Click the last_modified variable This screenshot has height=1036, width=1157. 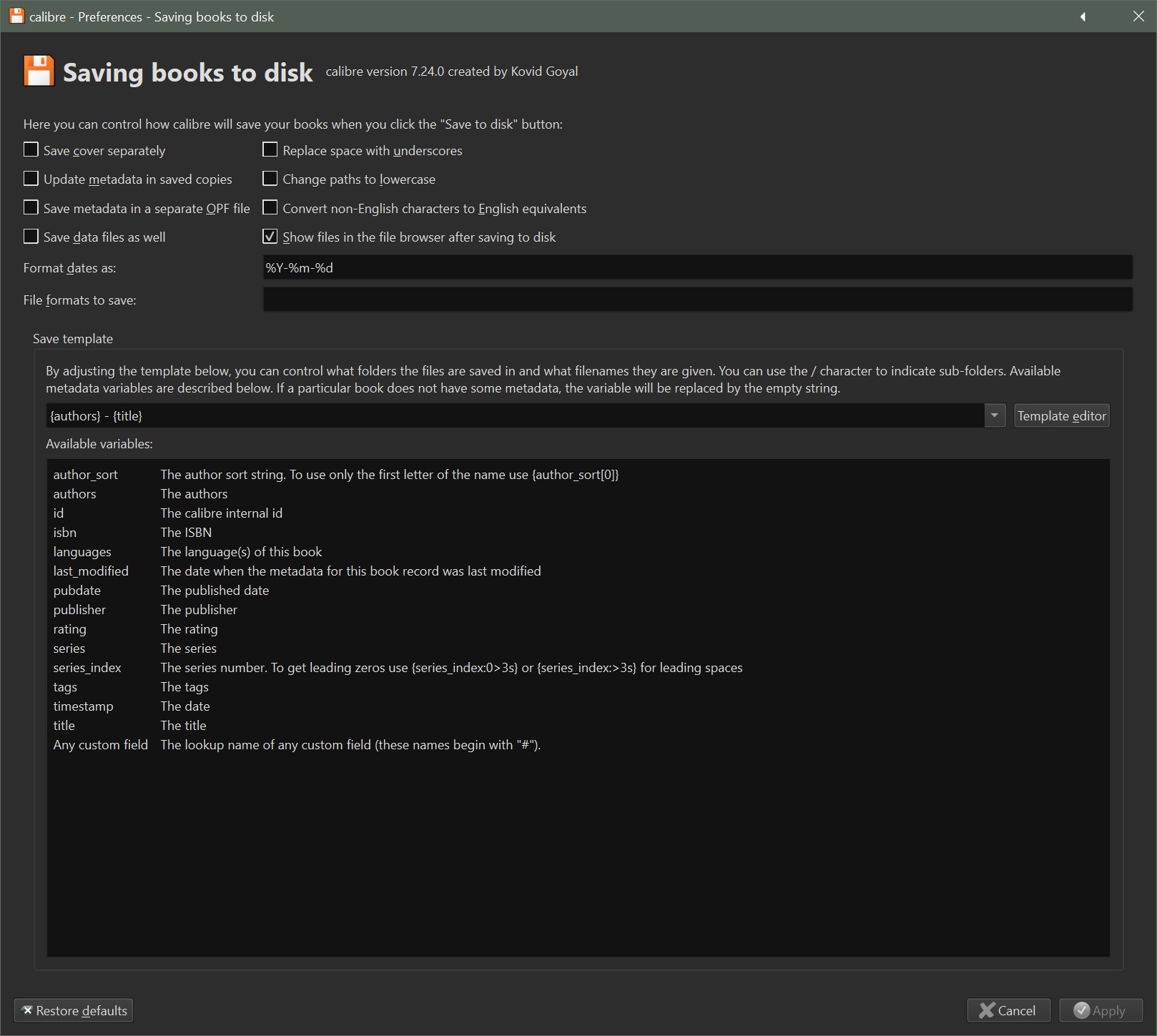pyautogui.click(x=91, y=571)
